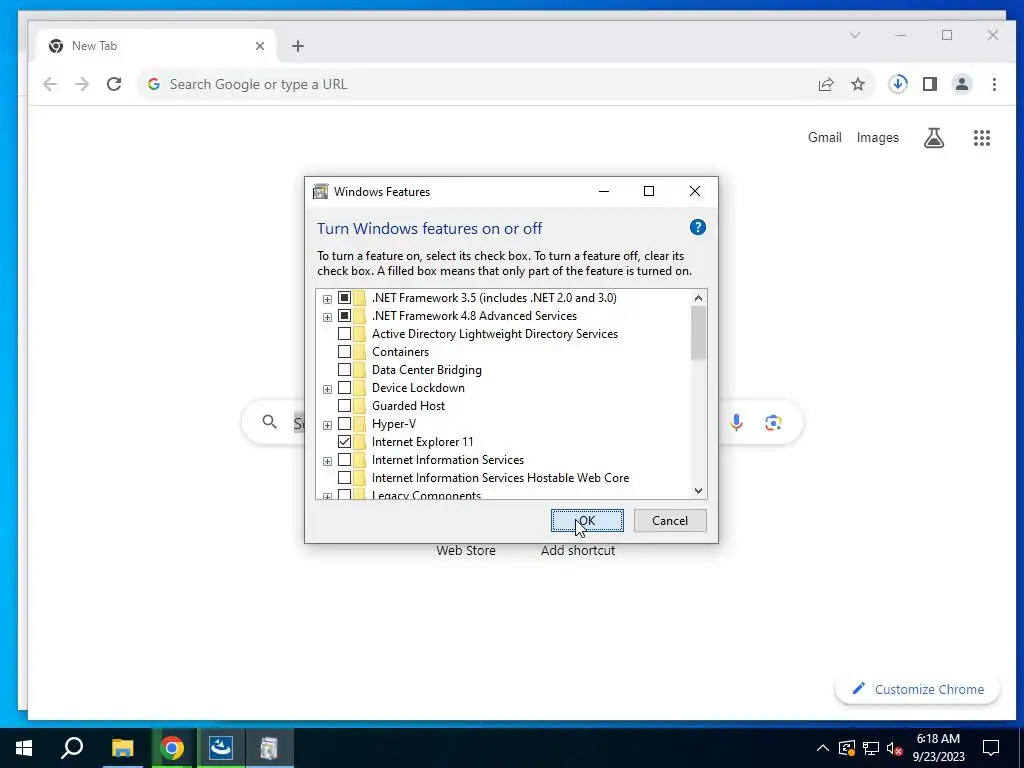This screenshot has width=1024, height=768.
Task: Check Internet Information Services Hostable Web Core
Action: pyautogui.click(x=344, y=478)
